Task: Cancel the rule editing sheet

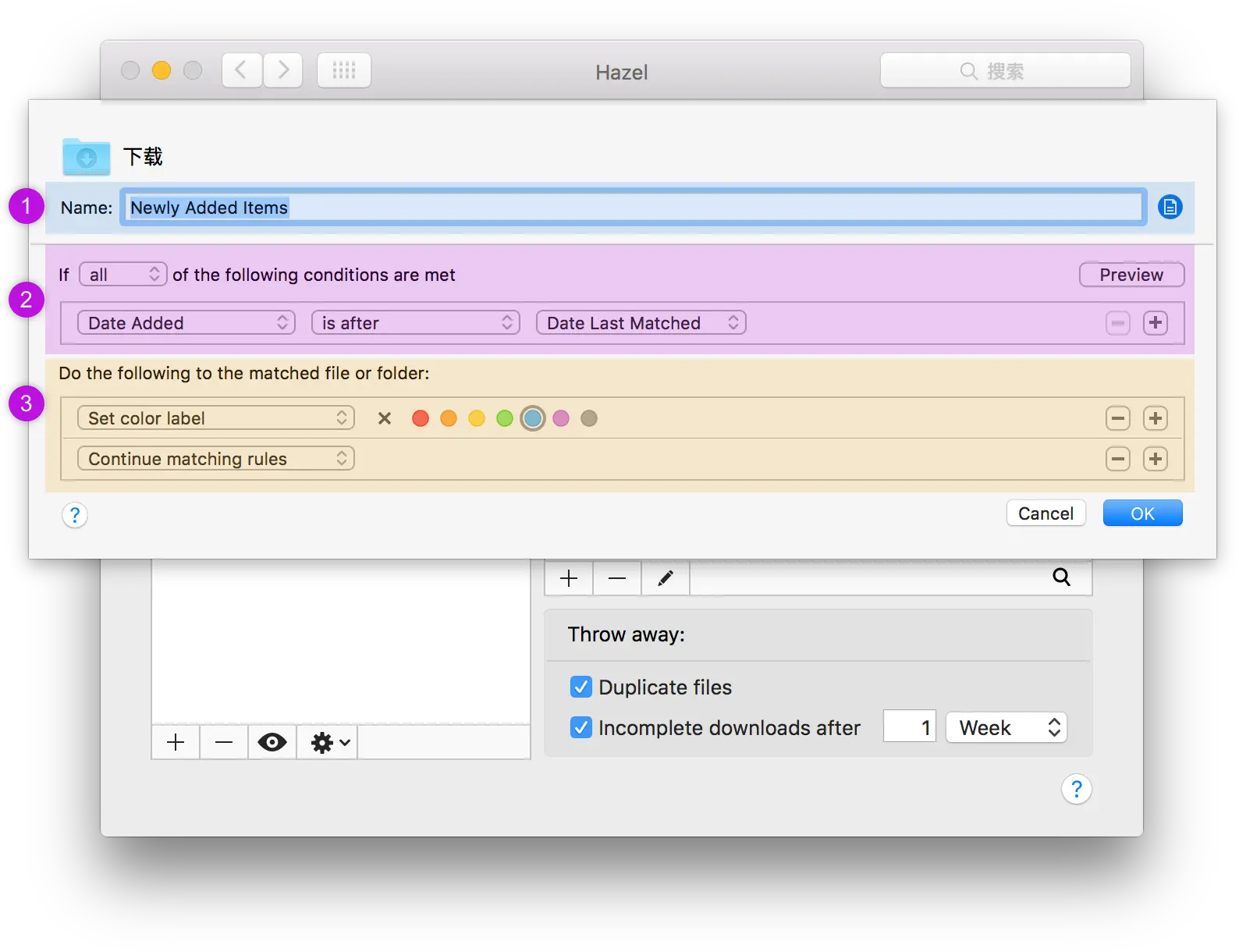Action: [1046, 513]
